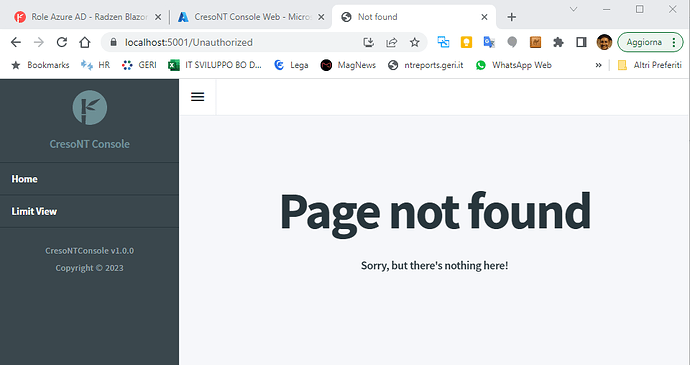
Task: Open the Home sidebar menu item
Action: pos(89,179)
